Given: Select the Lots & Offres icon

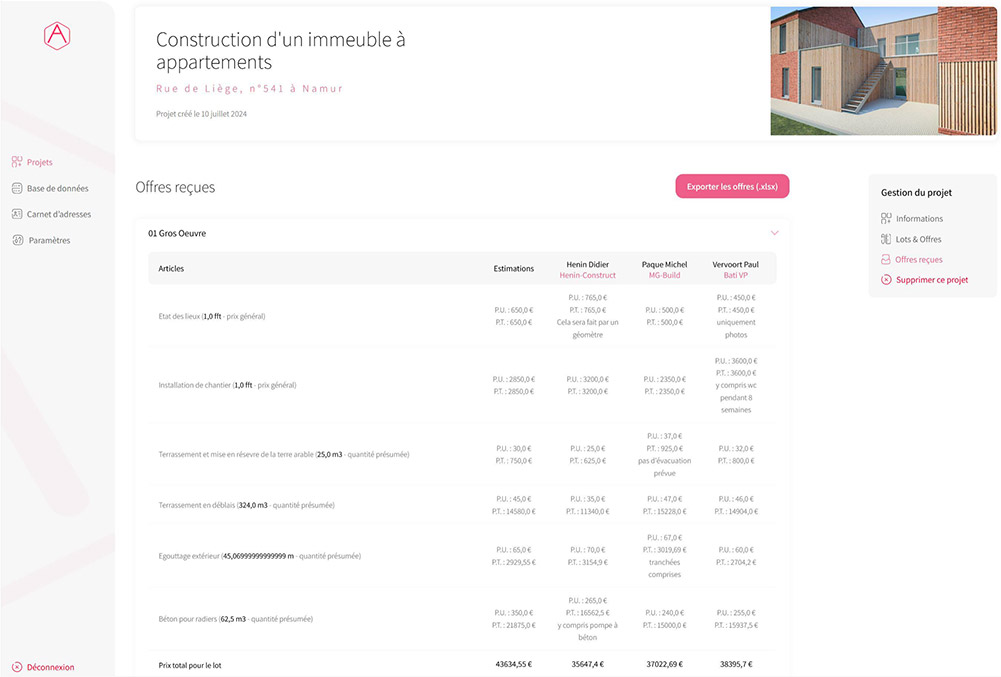Looking at the screenshot, I should pyautogui.click(x=887, y=239).
